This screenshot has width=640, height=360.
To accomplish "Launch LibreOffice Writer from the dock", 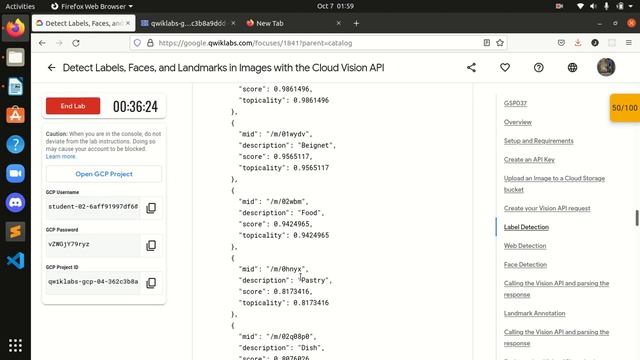I will [16, 87].
